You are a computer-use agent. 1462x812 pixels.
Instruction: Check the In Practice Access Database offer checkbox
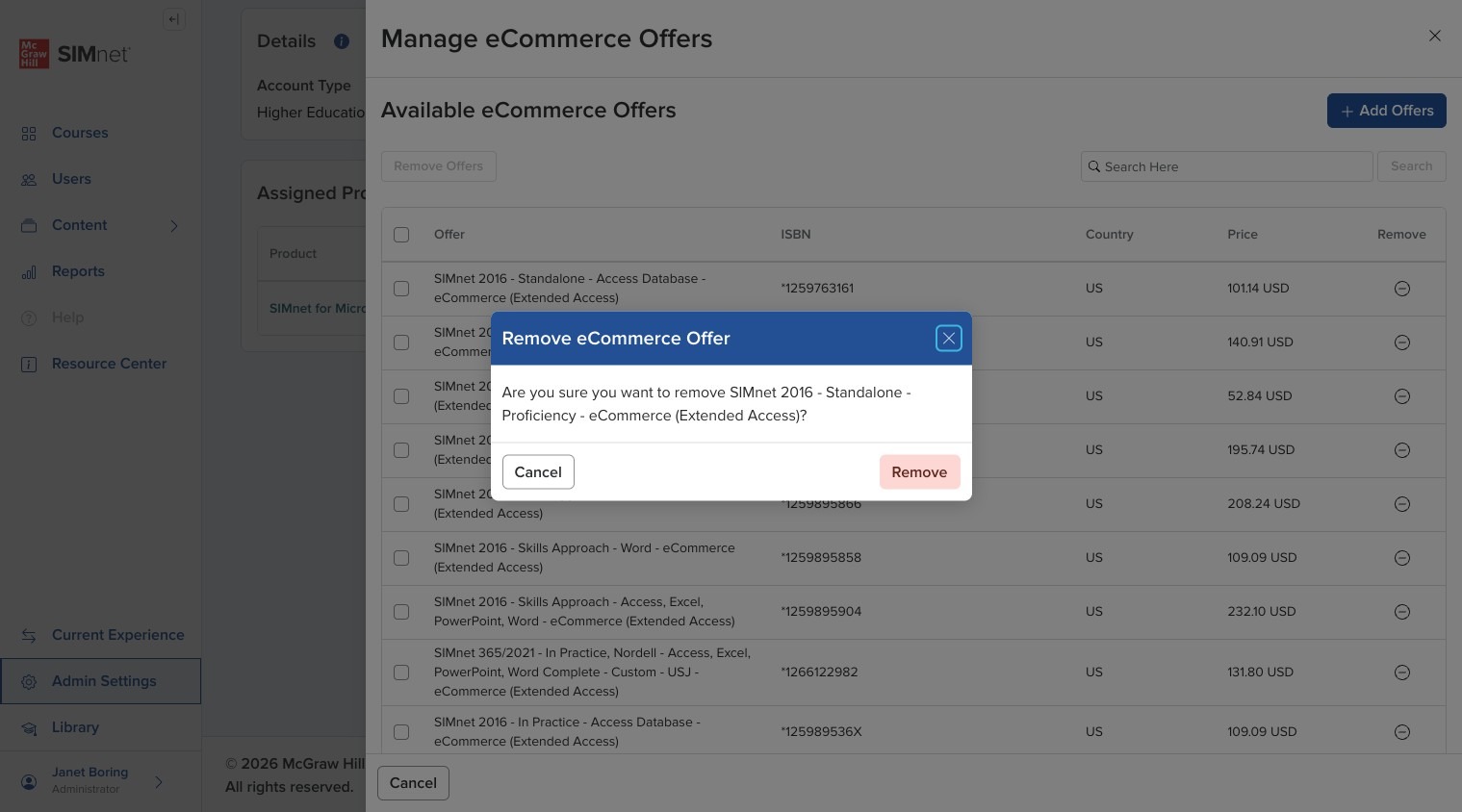(x=401, y=732)
